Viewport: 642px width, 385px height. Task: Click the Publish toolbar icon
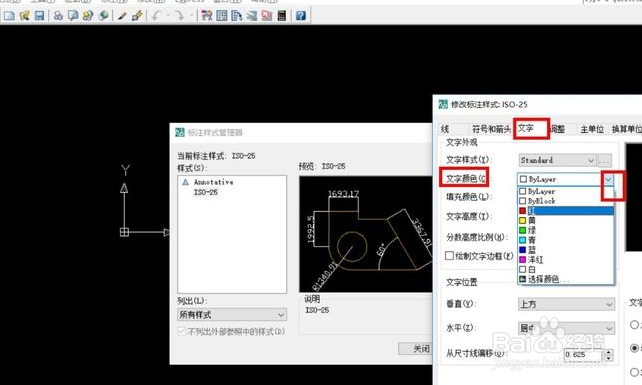(88, 16)
